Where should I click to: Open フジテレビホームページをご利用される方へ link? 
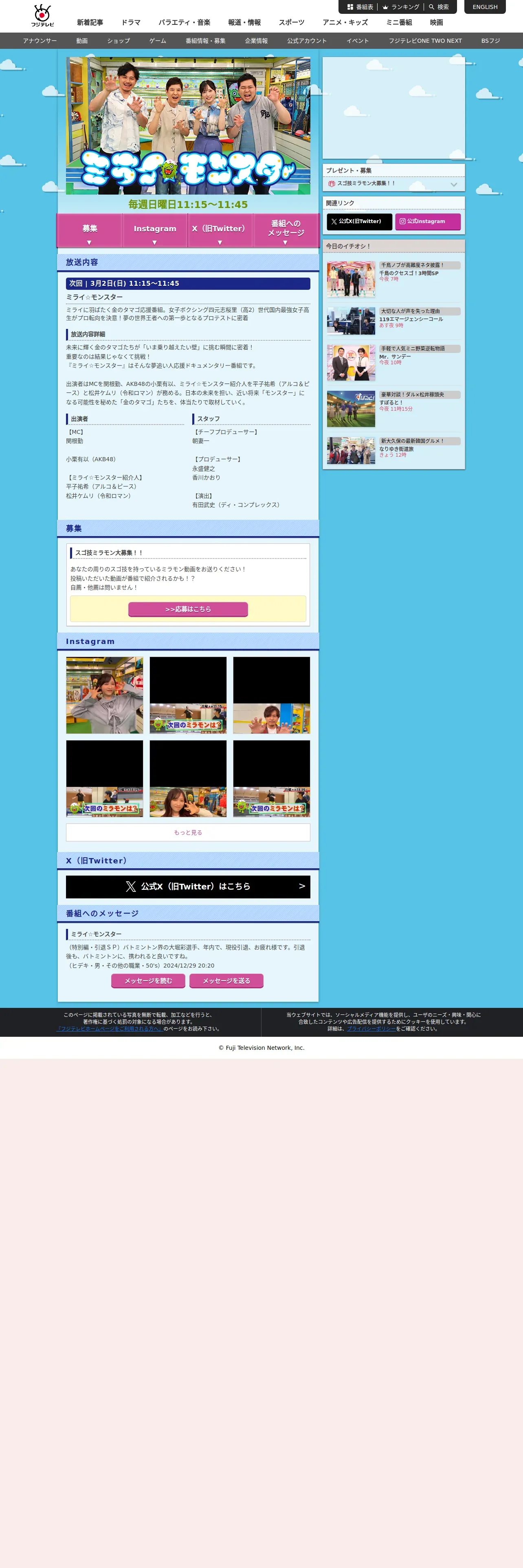coord(110,1029)
